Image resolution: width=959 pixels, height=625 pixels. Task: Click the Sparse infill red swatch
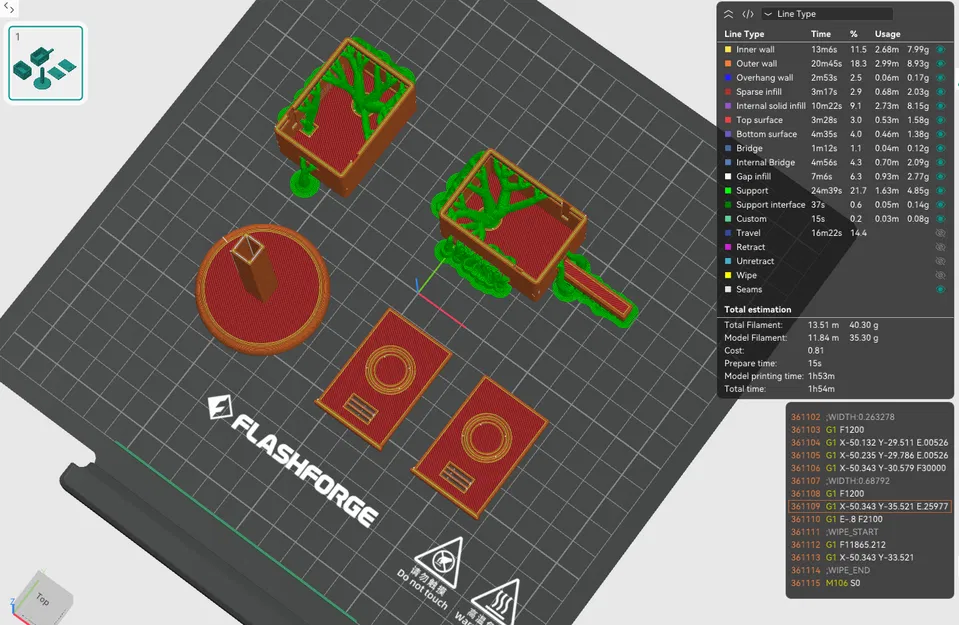point(728,92)
